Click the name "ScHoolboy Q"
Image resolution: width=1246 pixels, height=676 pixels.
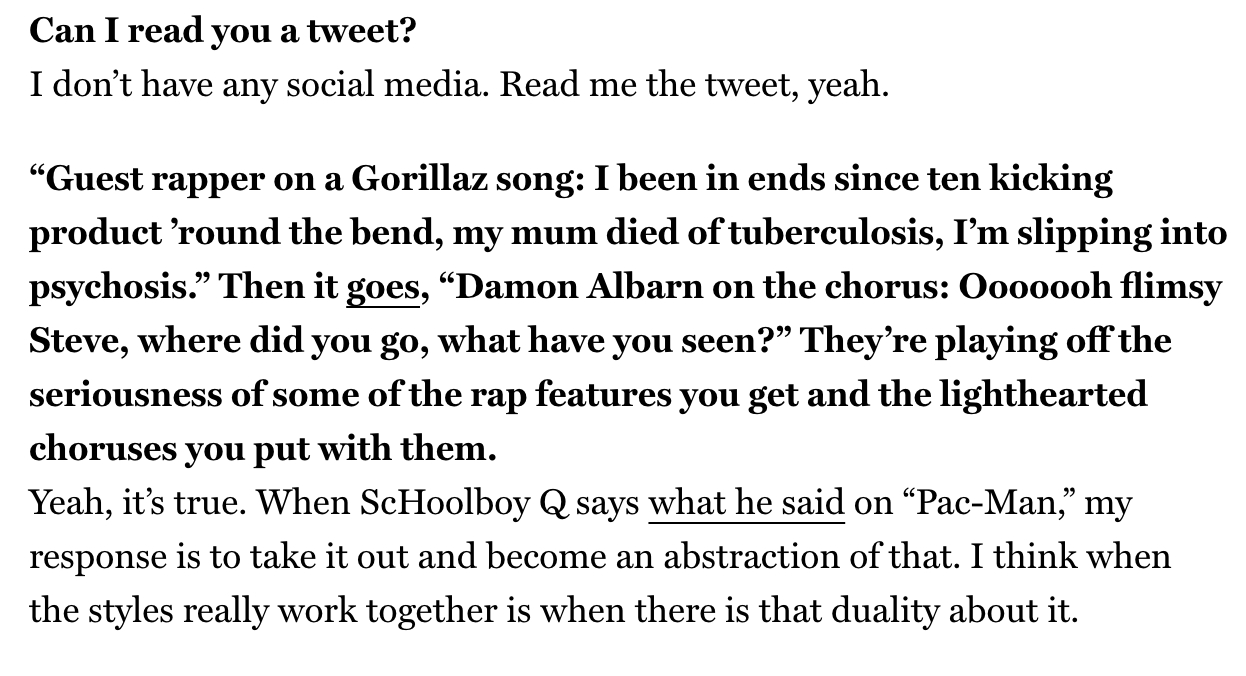coord(464,504)
